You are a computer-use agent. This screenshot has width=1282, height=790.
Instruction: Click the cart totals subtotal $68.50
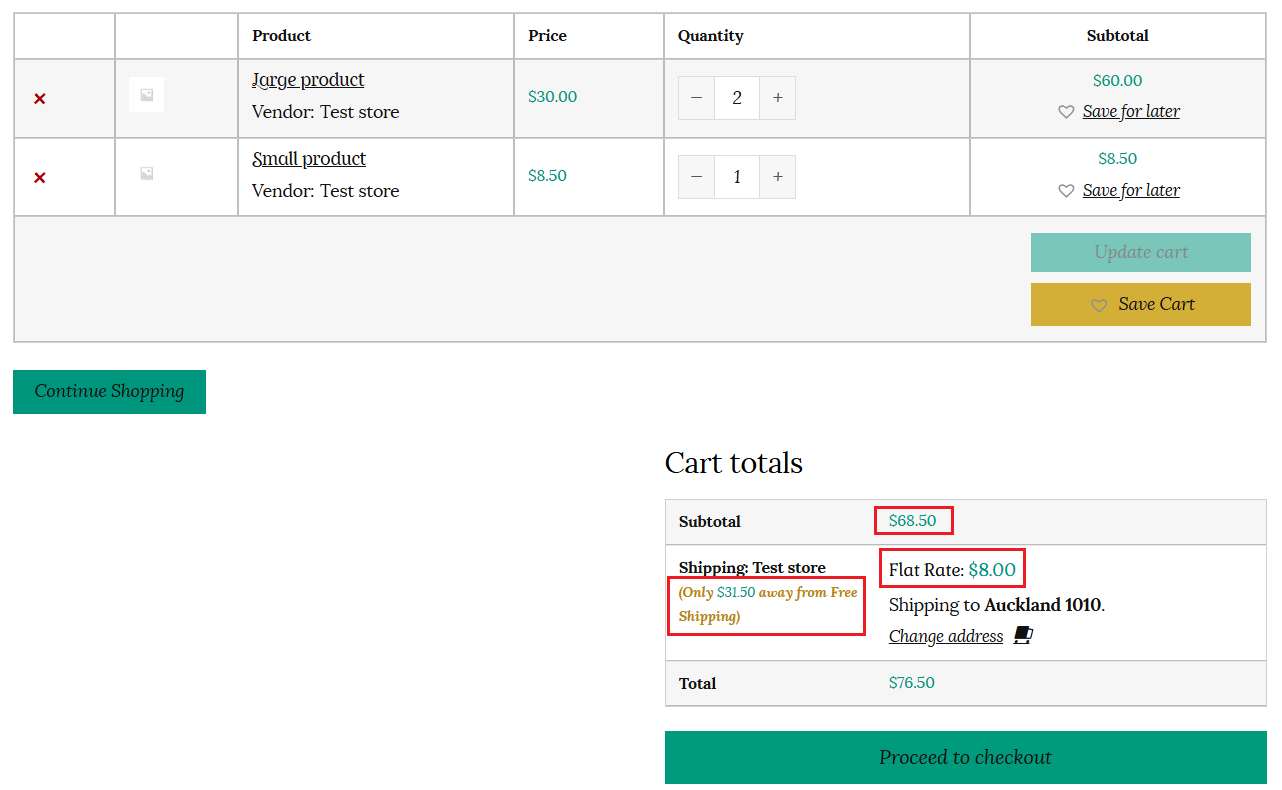click(x=913, y=521)
